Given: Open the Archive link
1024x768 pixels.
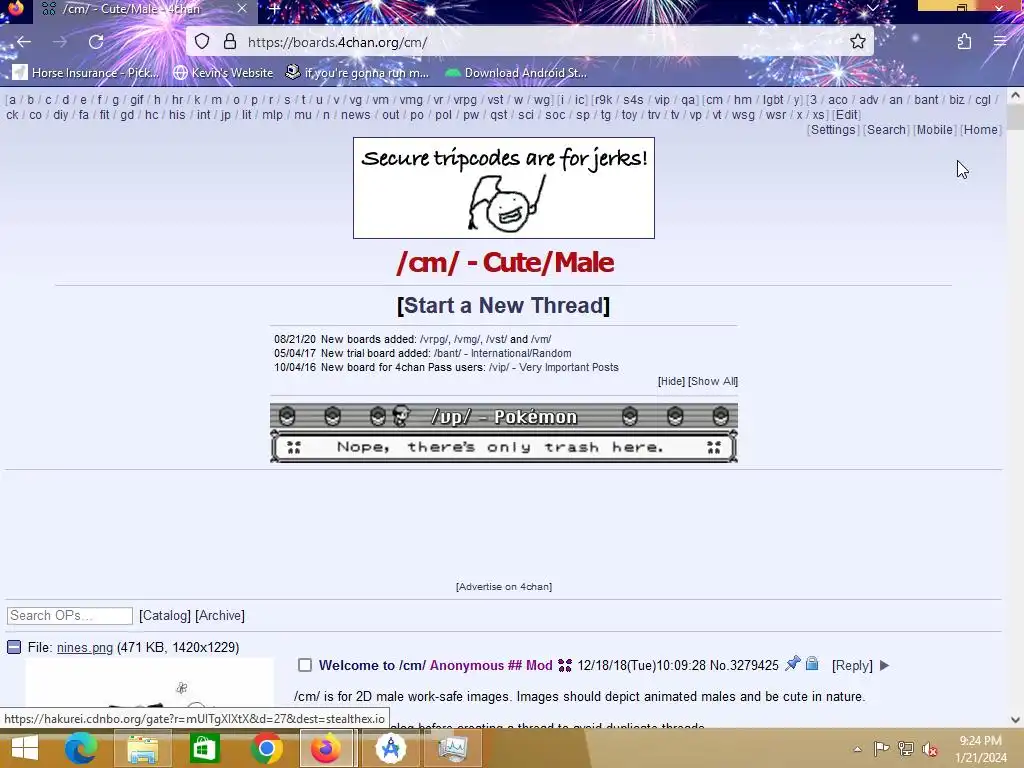Looking at the screenshot, I should 219,615.
